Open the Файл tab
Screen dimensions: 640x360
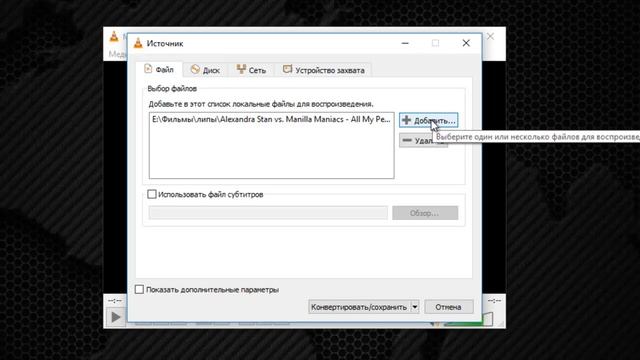tap(159, 70)
